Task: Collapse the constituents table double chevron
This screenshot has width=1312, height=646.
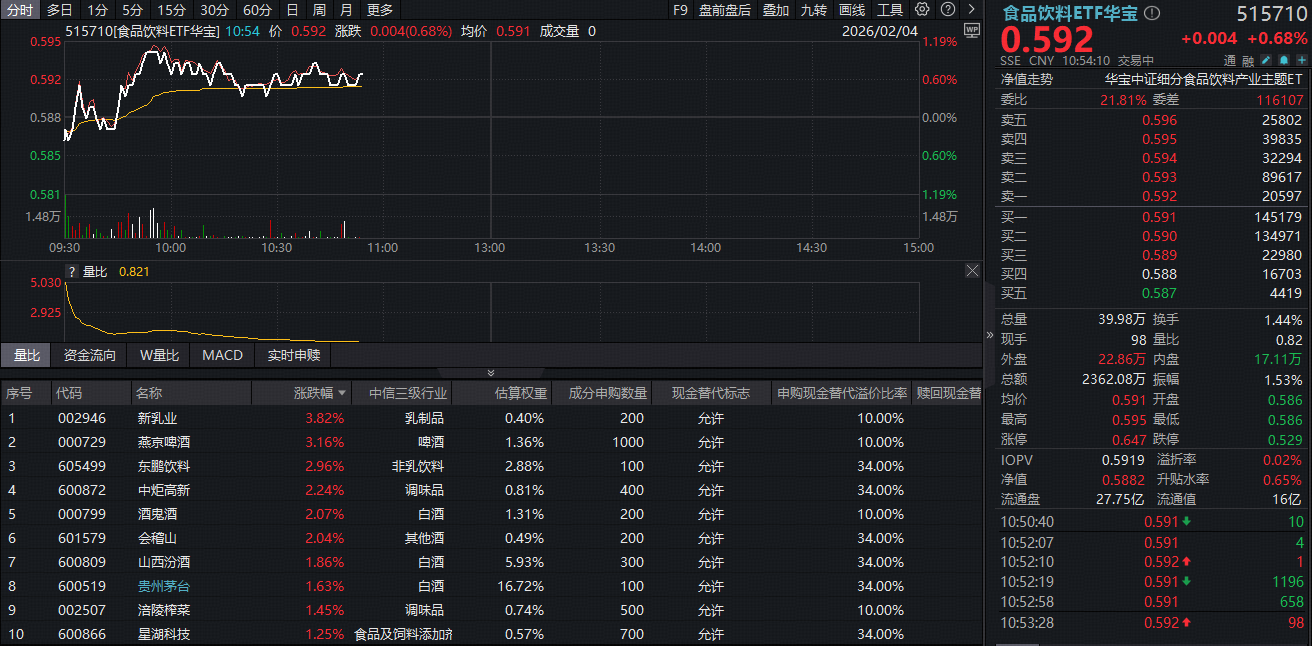Action: [491, 373]
